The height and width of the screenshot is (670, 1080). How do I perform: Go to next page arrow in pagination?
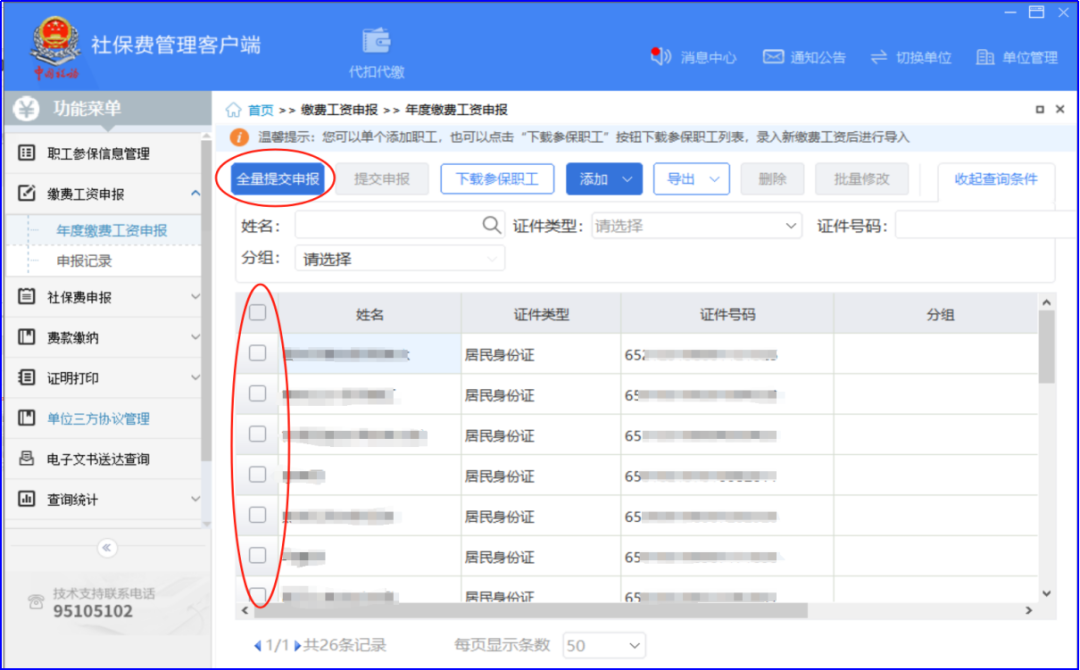[298, 646]
